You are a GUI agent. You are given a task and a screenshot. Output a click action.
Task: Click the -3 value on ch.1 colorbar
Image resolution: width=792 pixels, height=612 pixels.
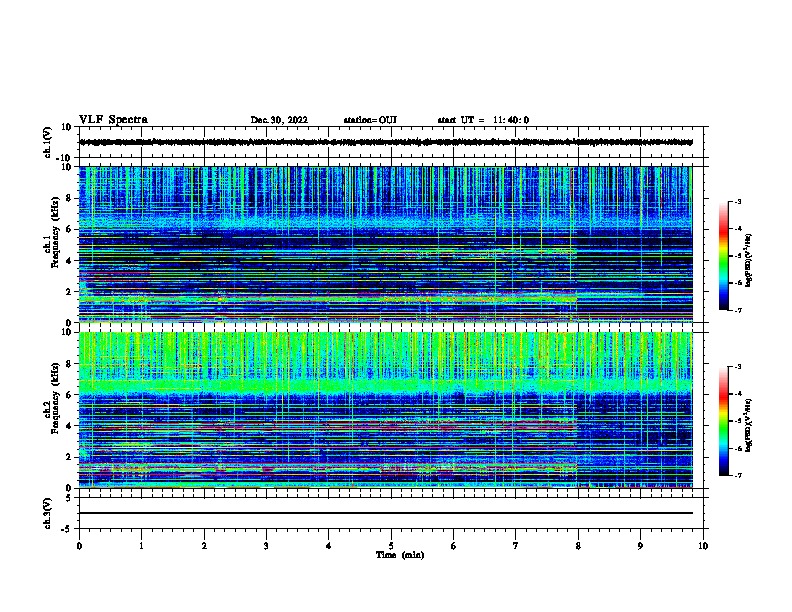(737, 201)
